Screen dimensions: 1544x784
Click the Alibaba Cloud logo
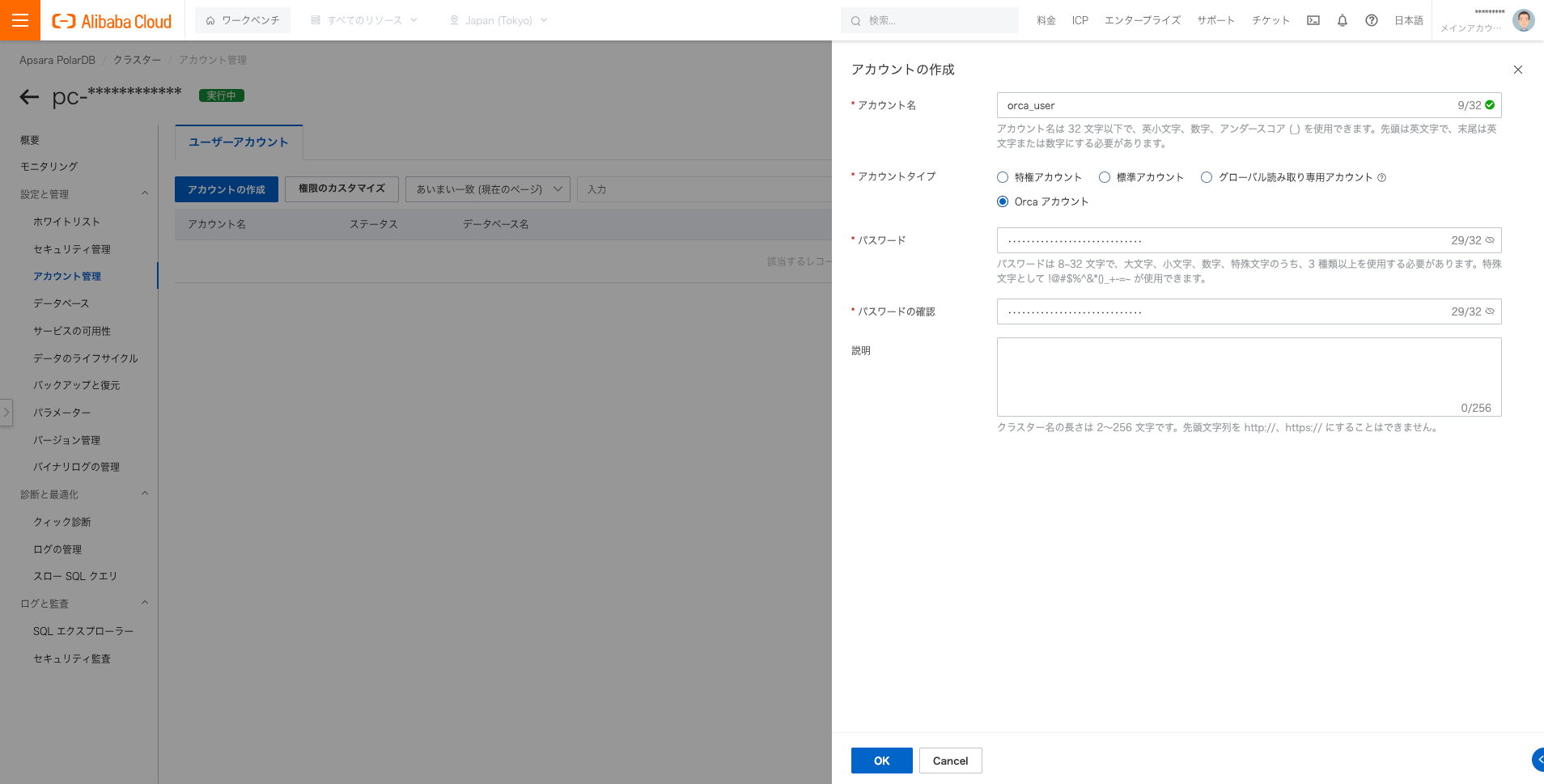click(x=109, y=21)
